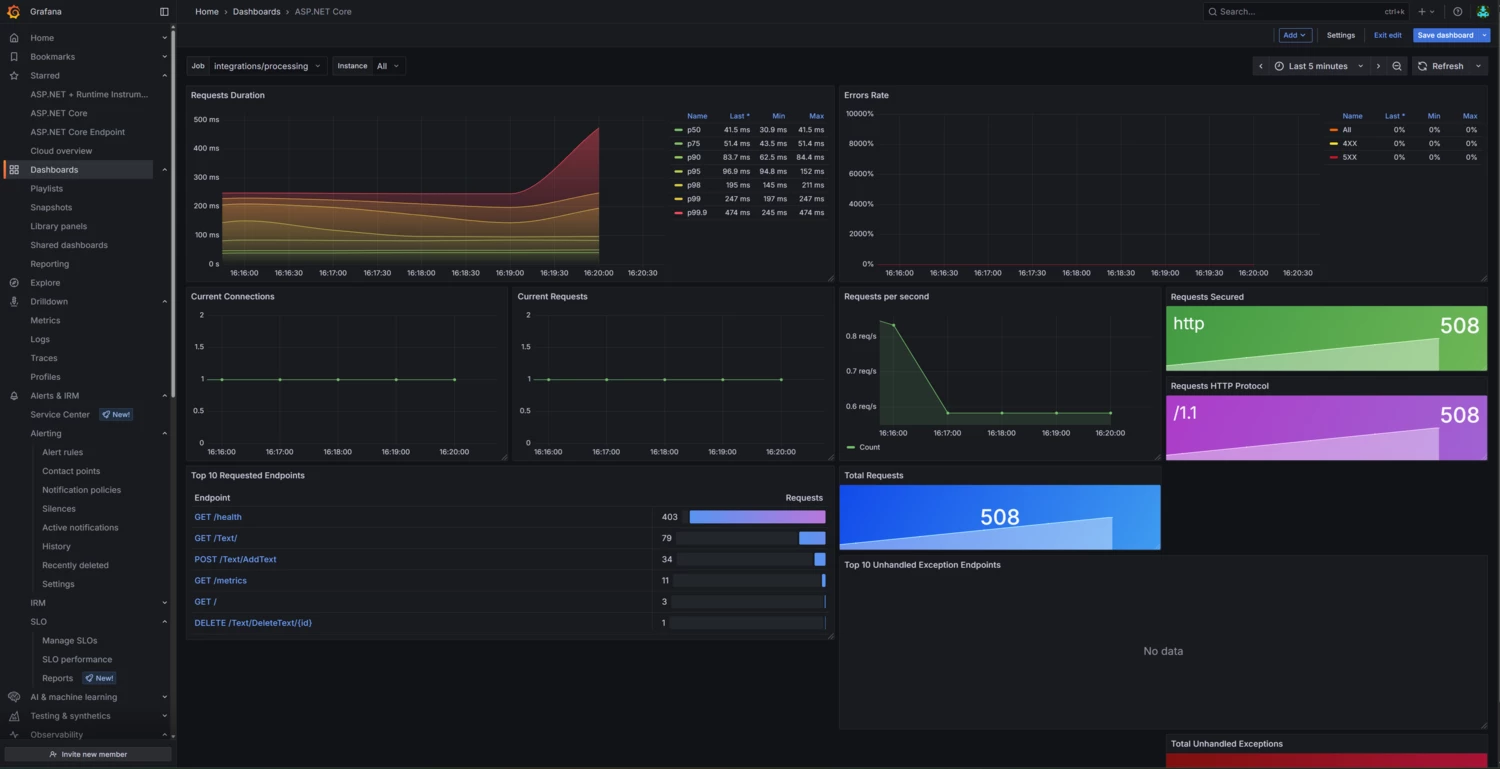Click the plus New icon in header
1500x769 pixels.
point(1422,12)
